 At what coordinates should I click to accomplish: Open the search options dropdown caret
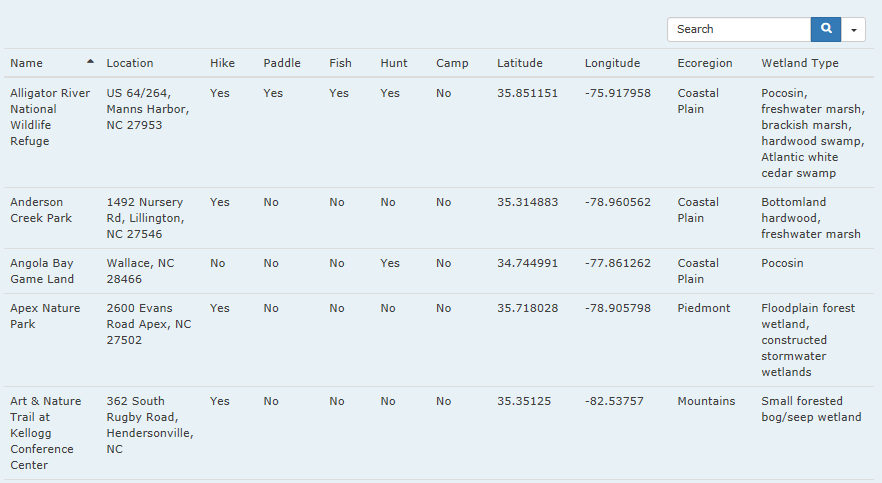tap(853, 29)
